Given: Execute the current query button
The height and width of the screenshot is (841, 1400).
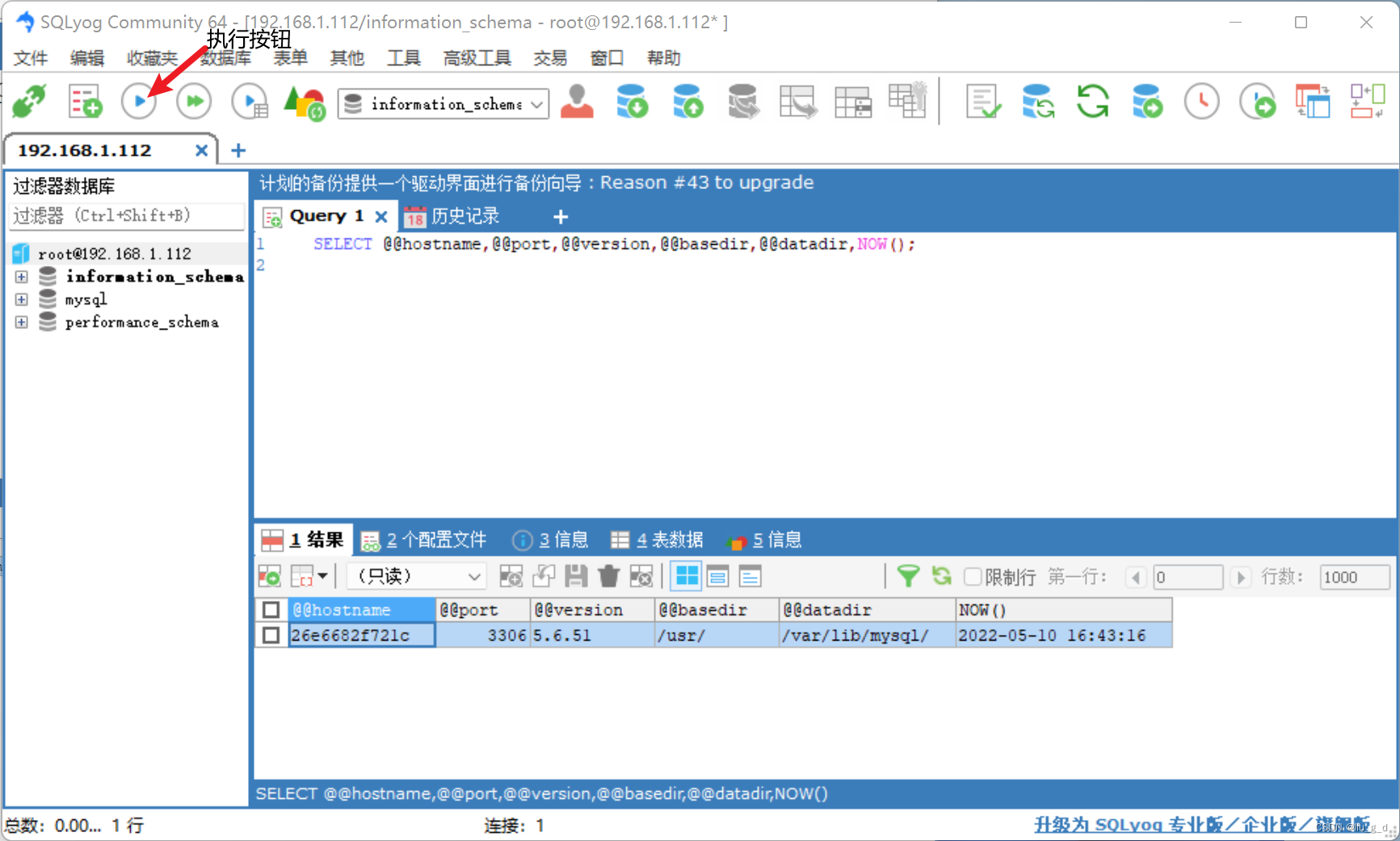Looking at the screenshot, I should [x=139, y=102].
